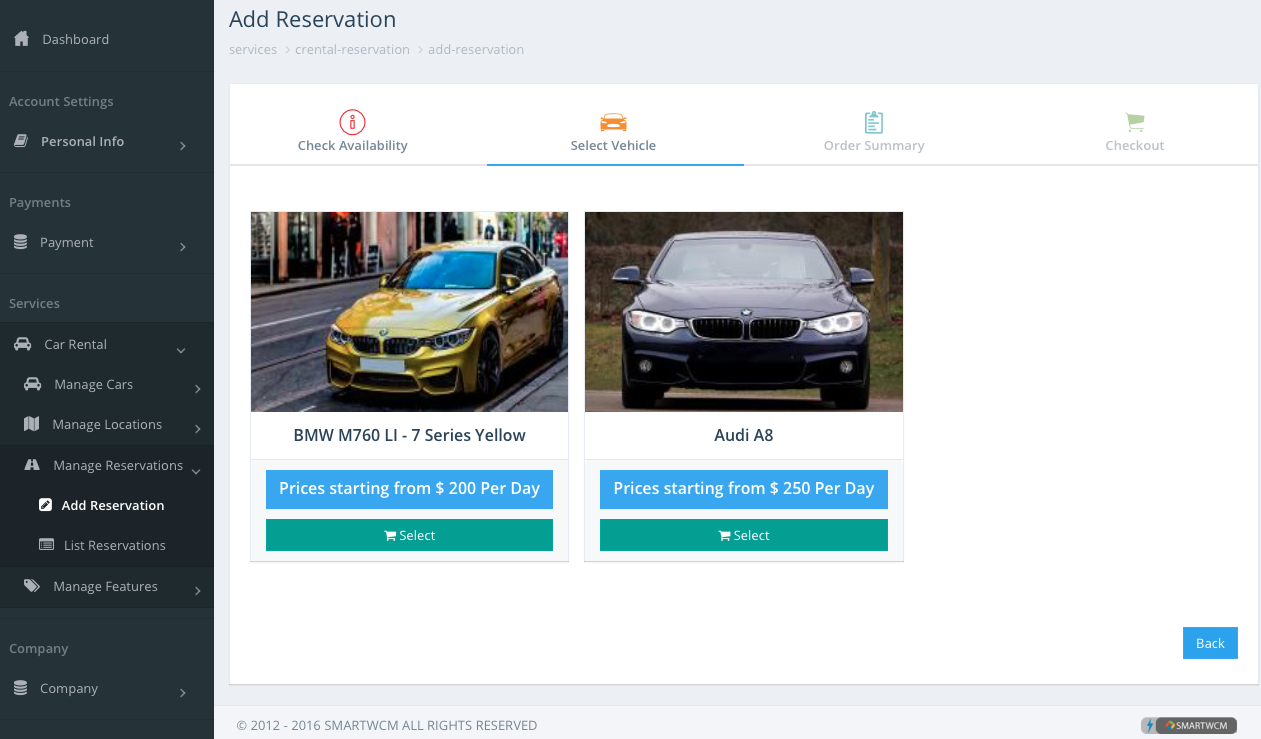Image resolution: width=1261 pixels, height=739 pixels.
Task: Click the Payments section heading
Action: coord(40,202)
